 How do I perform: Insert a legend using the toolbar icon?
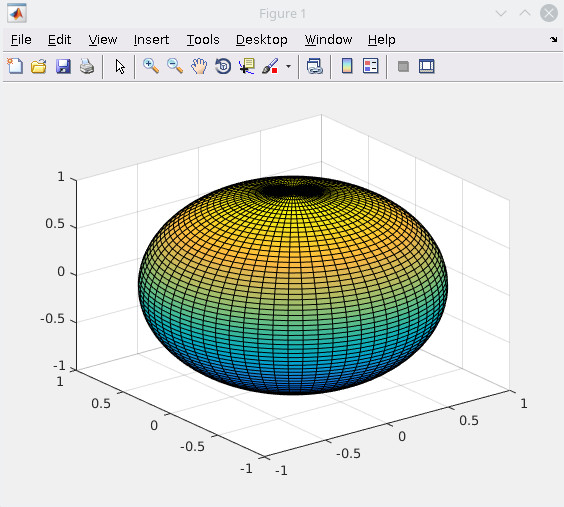click(x=370, y=66)
